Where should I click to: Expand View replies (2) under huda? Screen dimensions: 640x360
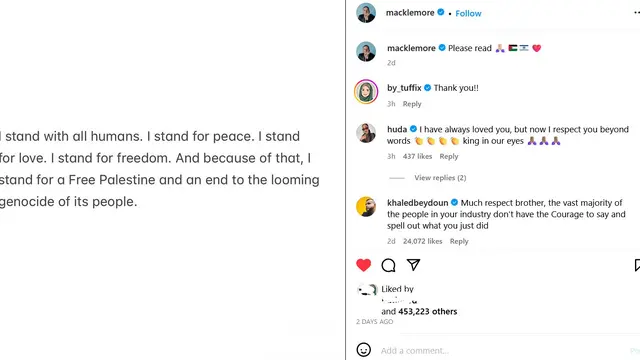coord(440,178)
